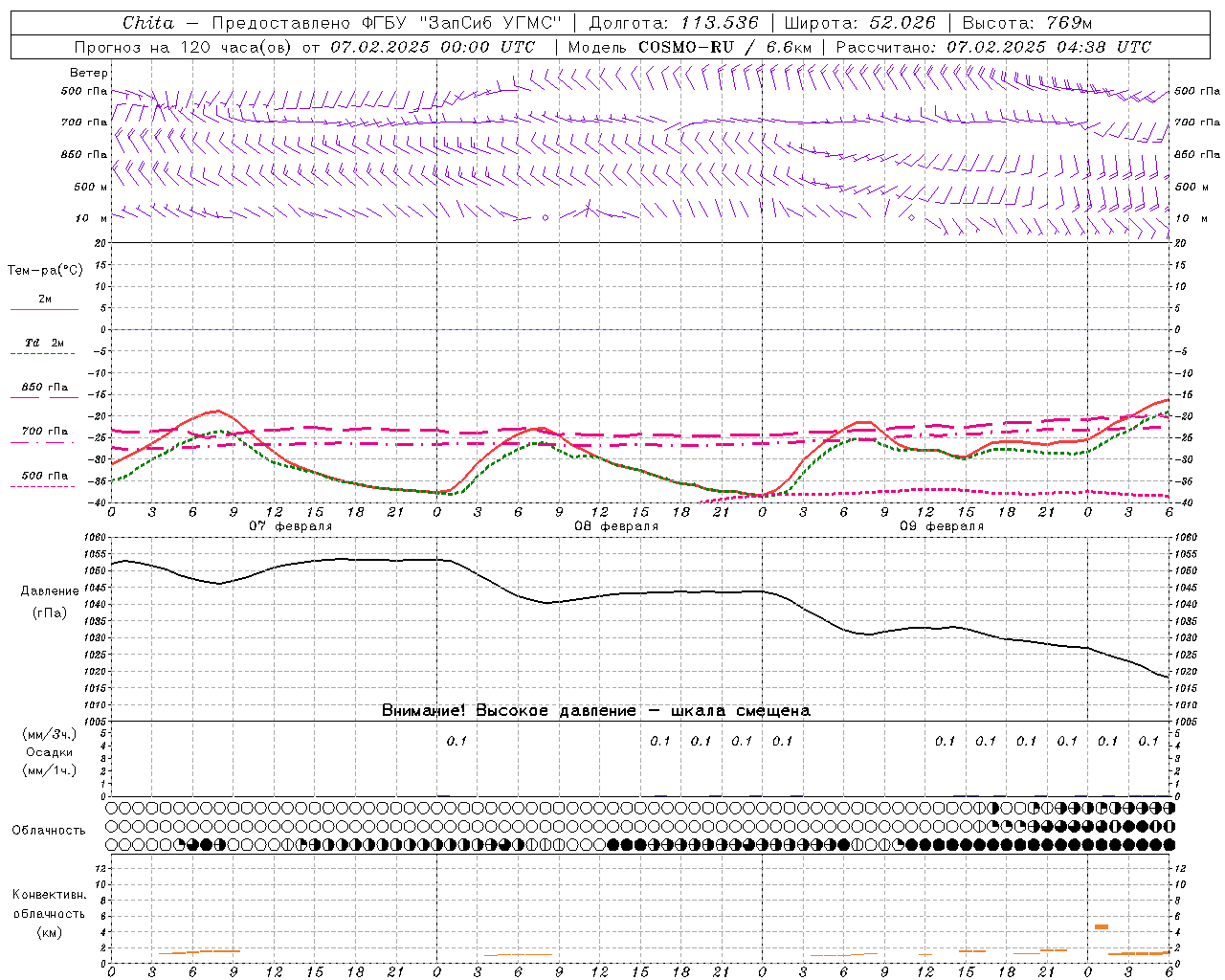
Task: Click the "Конвективн." convective cloud label
Action: pyautogui.click(x=49, y=896)
